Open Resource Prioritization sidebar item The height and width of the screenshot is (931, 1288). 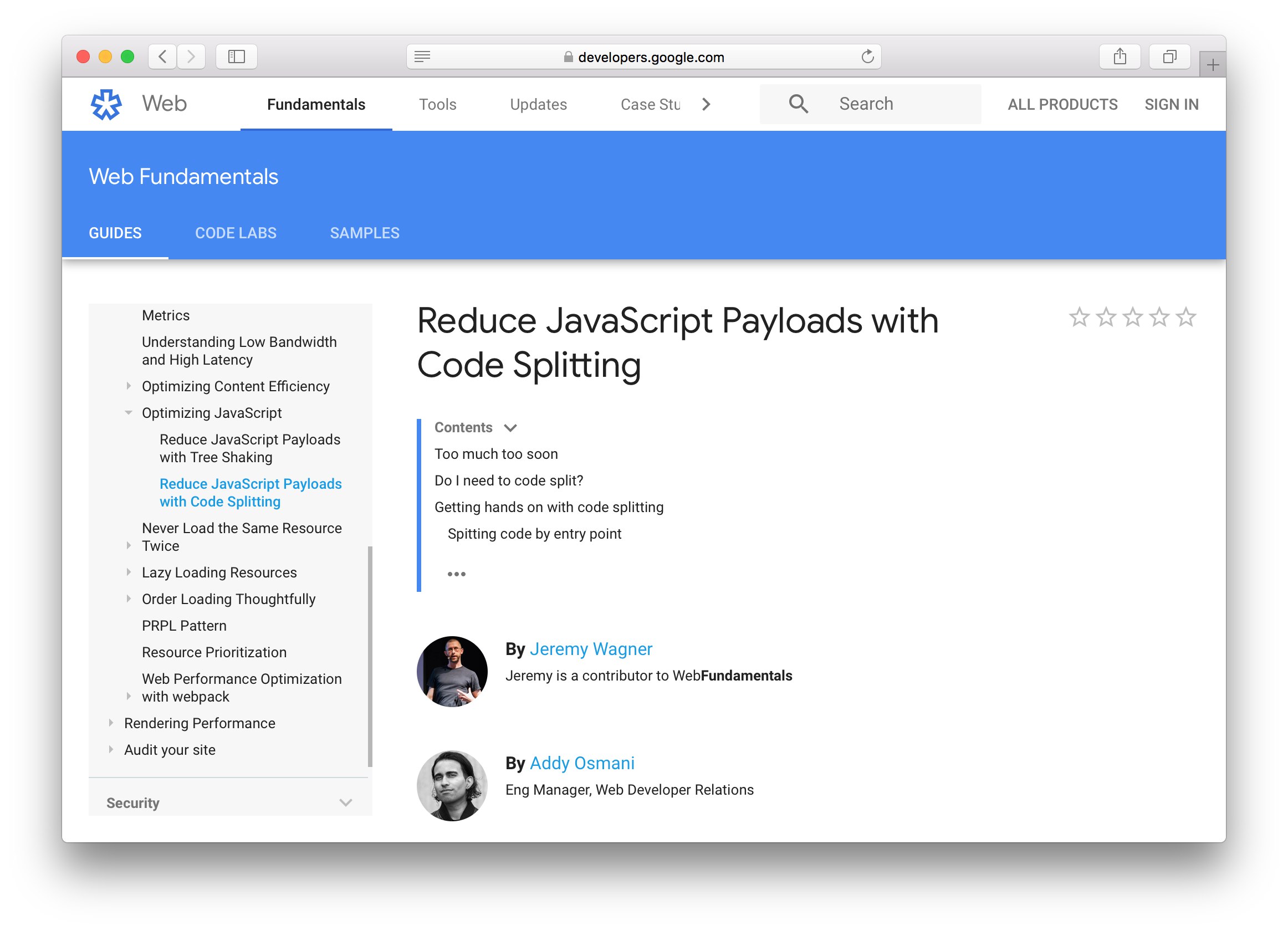[214, 652]
